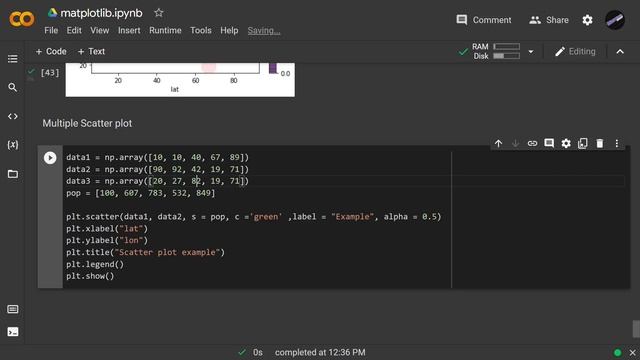Place cursor in data3 array line

(158, 181)
